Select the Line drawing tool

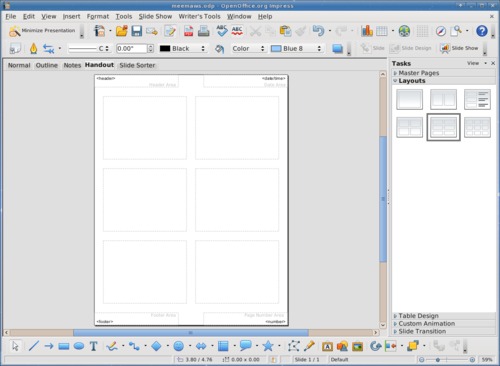click(x=34, y=346)
